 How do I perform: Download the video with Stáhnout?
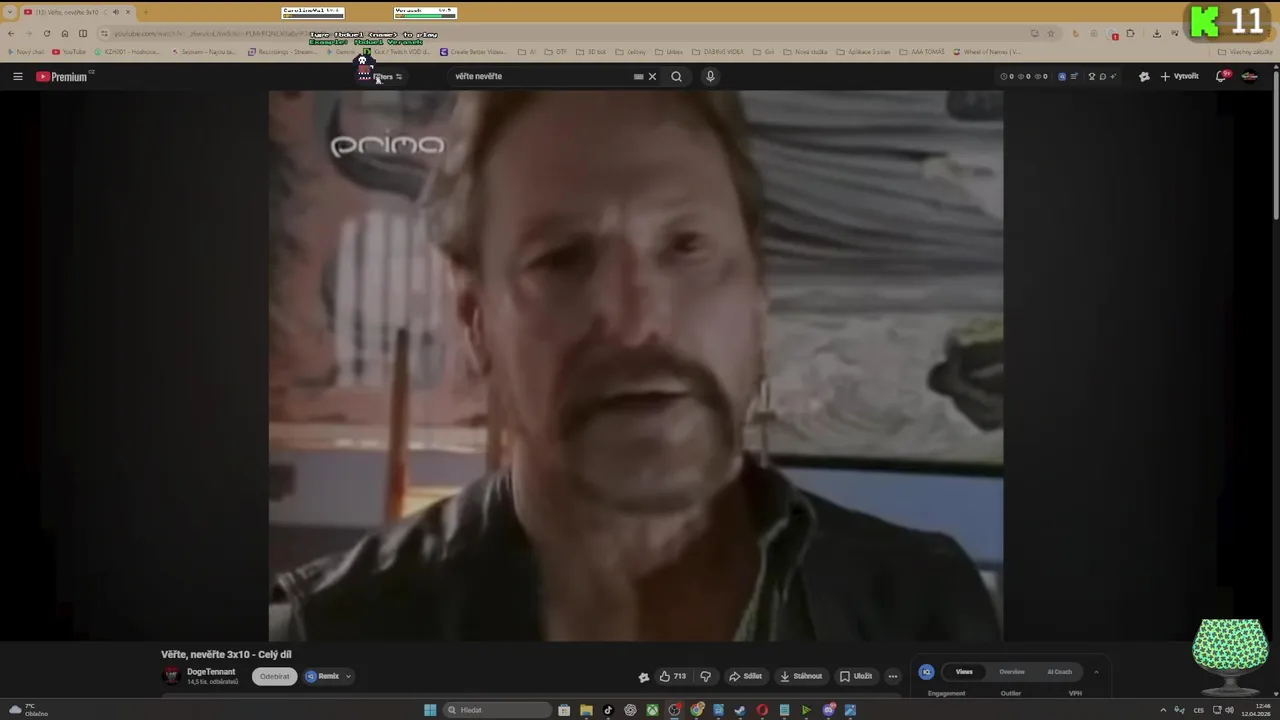(801, 676)
